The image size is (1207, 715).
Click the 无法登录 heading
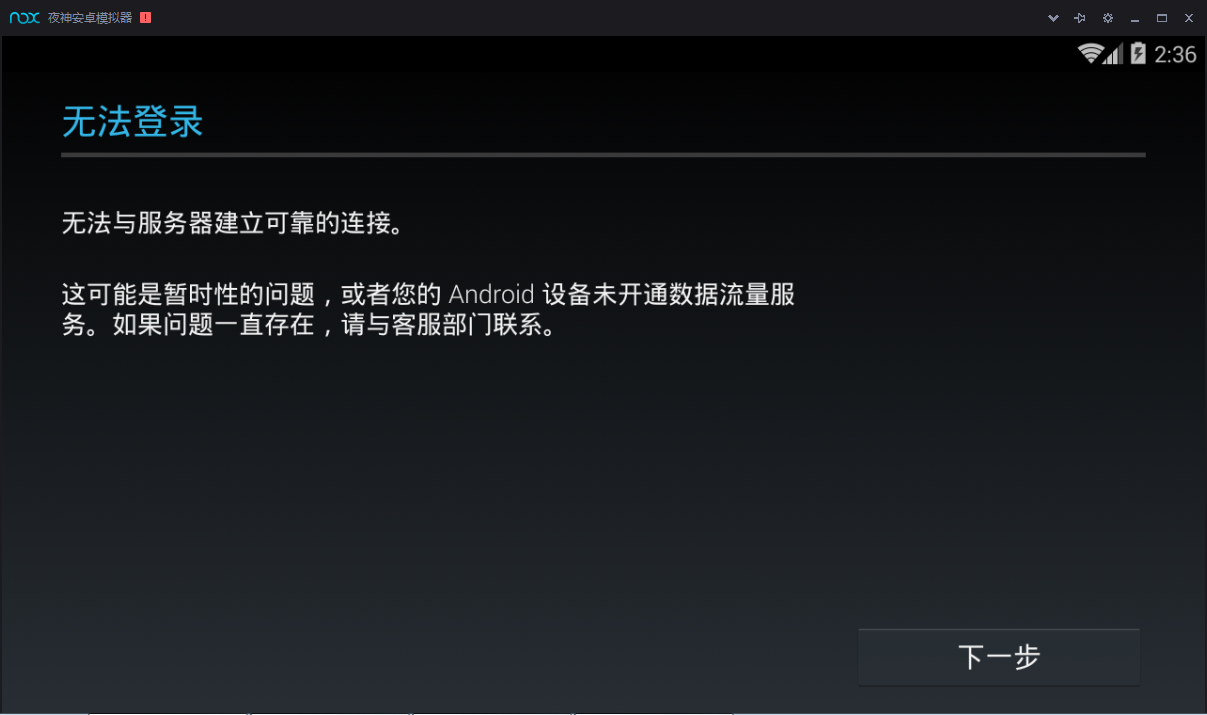(x=133, y=122)
